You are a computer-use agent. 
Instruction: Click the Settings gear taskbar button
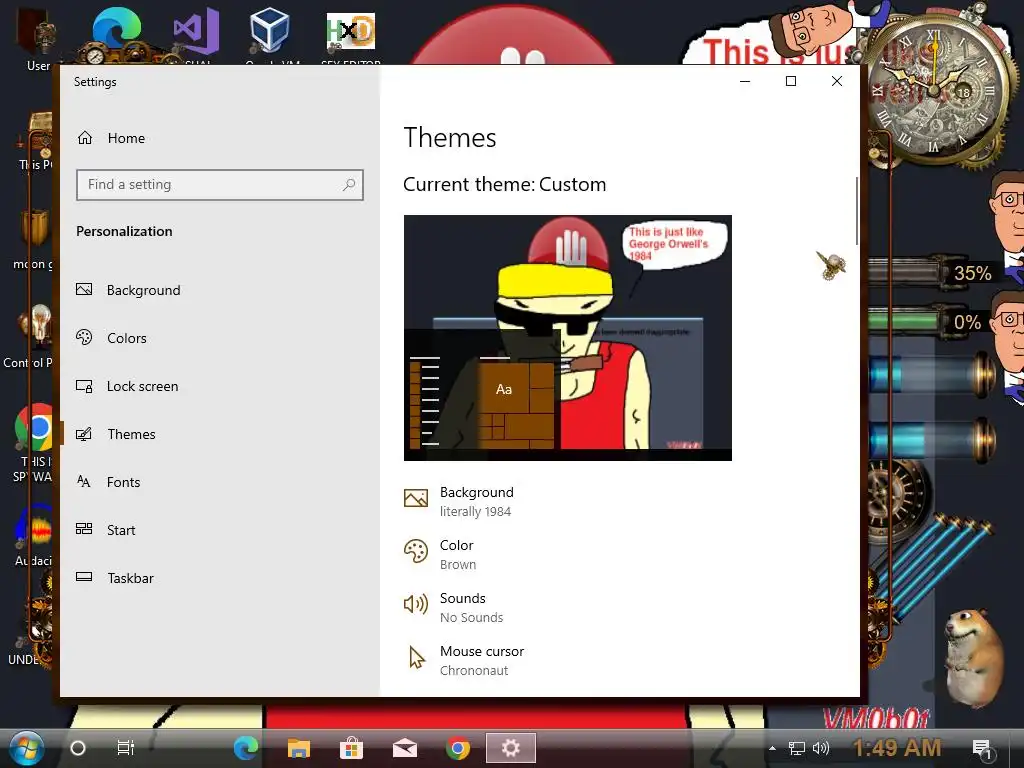point(511,748)
